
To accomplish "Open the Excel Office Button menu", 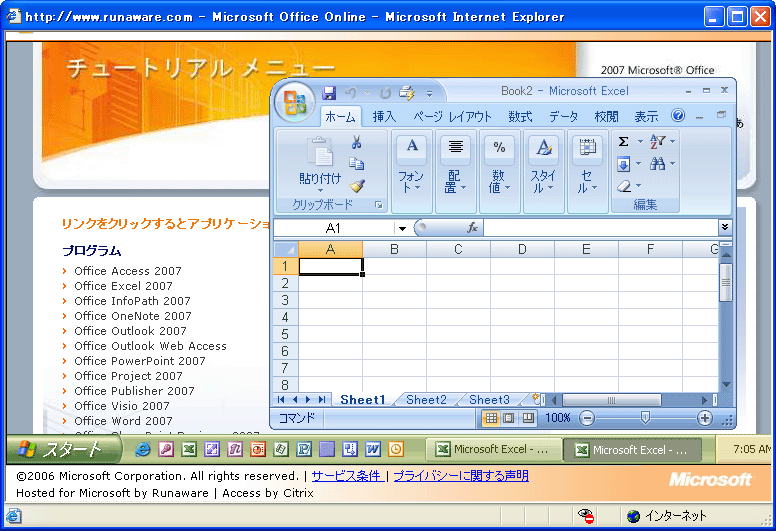I will click(294, 102).
